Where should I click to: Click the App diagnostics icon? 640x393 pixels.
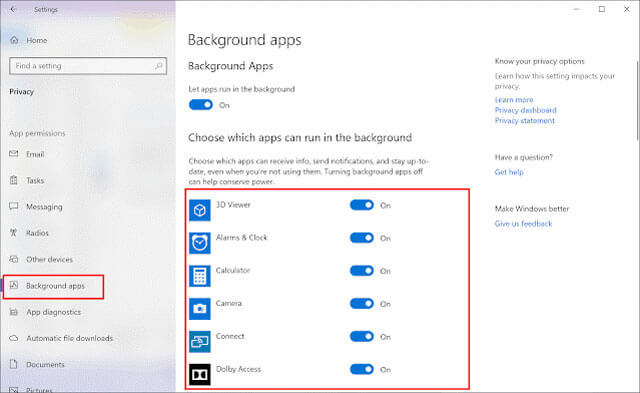point(14,312)
